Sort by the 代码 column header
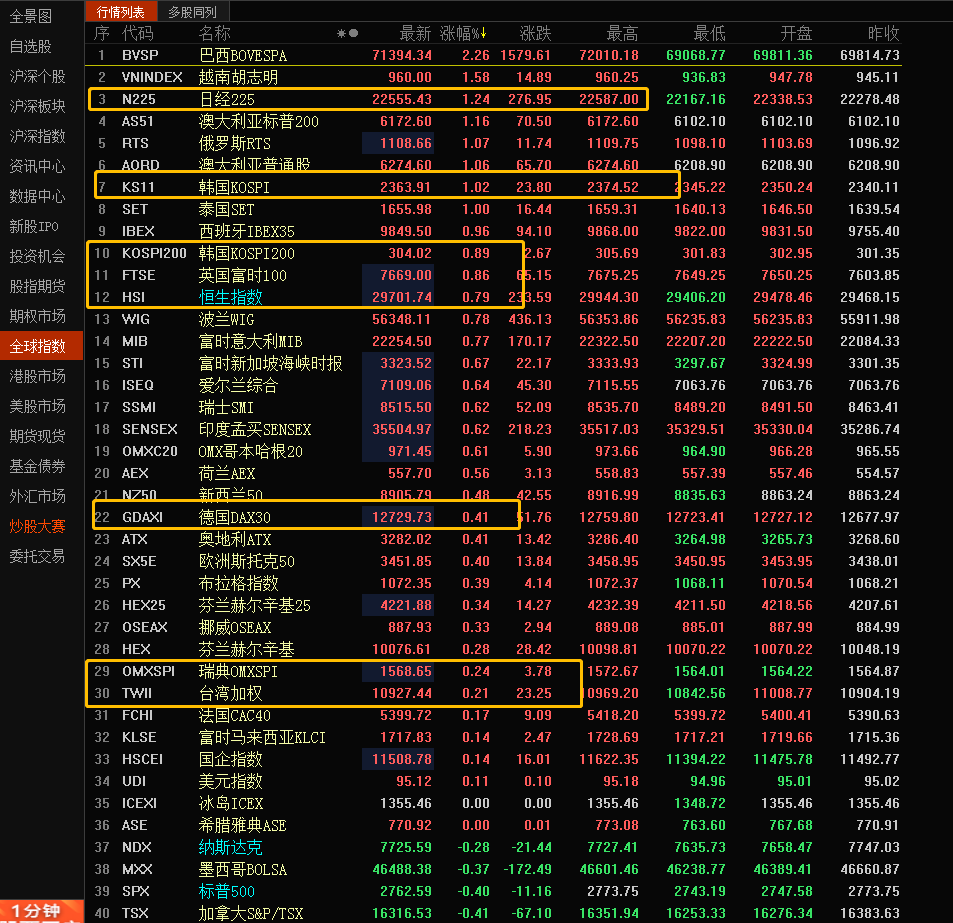Image resolution: width=953 pixels, height=923 pixels. (137, 34)
